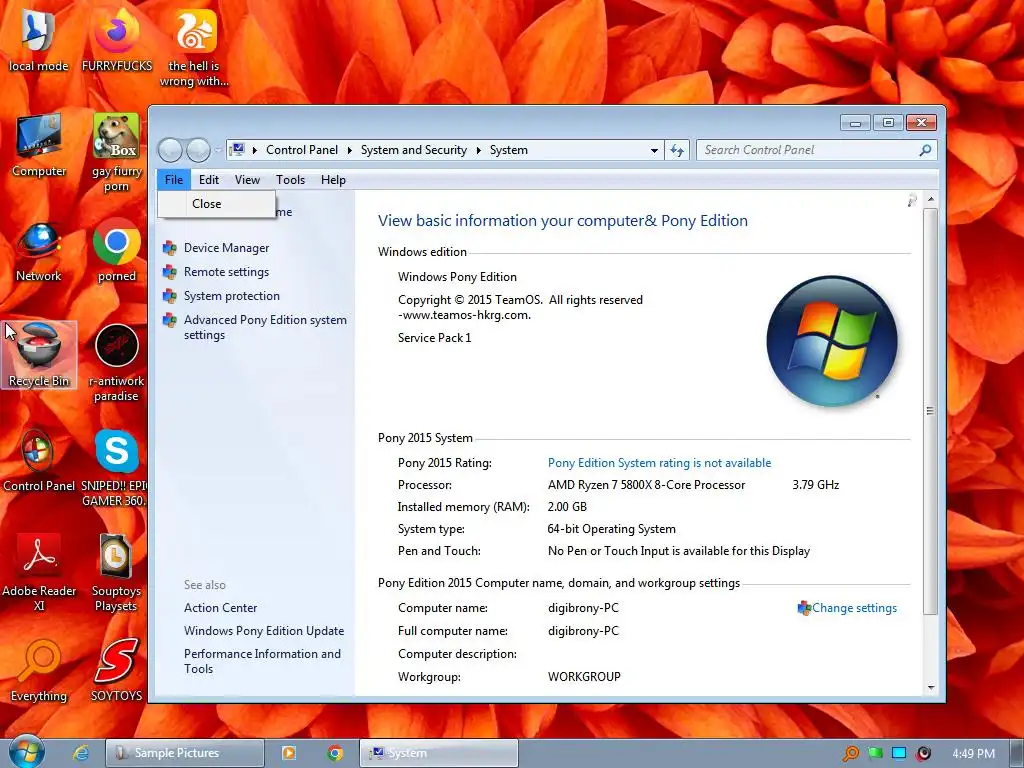The height and width of the screenshot is (768, 1024).
Task: Click the System breadcrumb in address bar
Action: 509,150
